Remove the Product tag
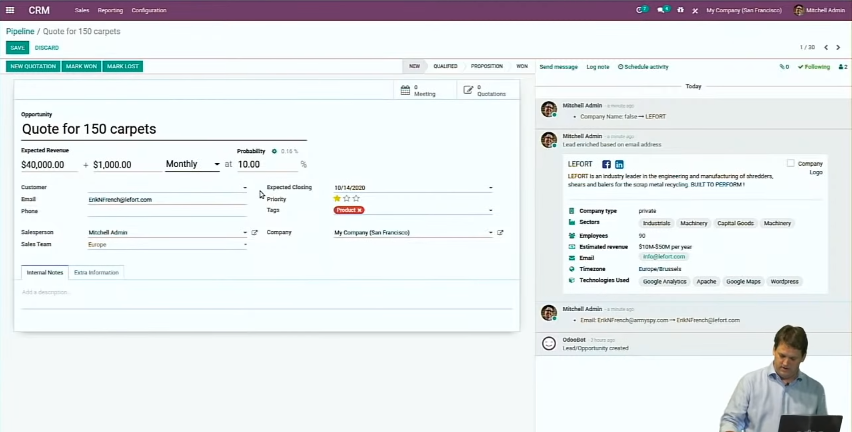852x432 pixels. tap(359, 210)
